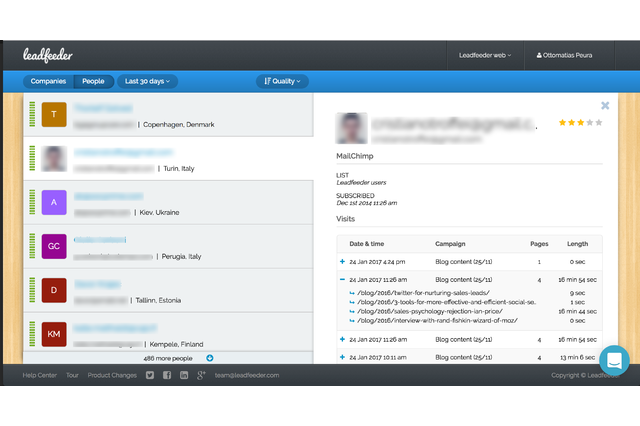Open the Ottomatias Peura user menu

pyautogui.click(x=564, y=55)
